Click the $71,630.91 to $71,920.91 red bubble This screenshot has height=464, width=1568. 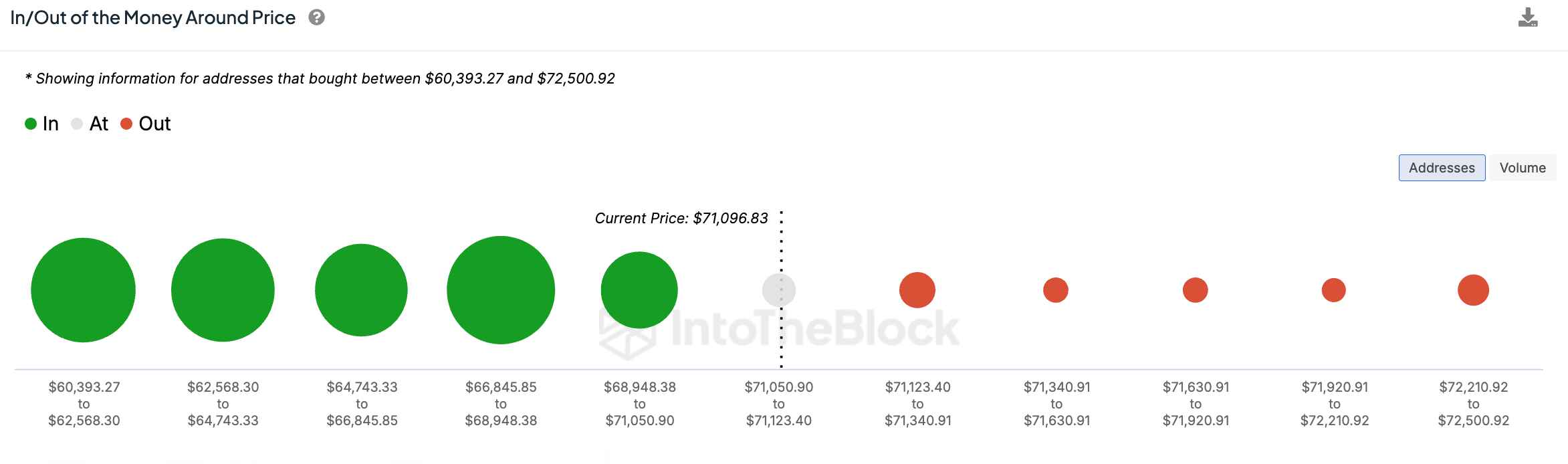tap(1195, 290)
